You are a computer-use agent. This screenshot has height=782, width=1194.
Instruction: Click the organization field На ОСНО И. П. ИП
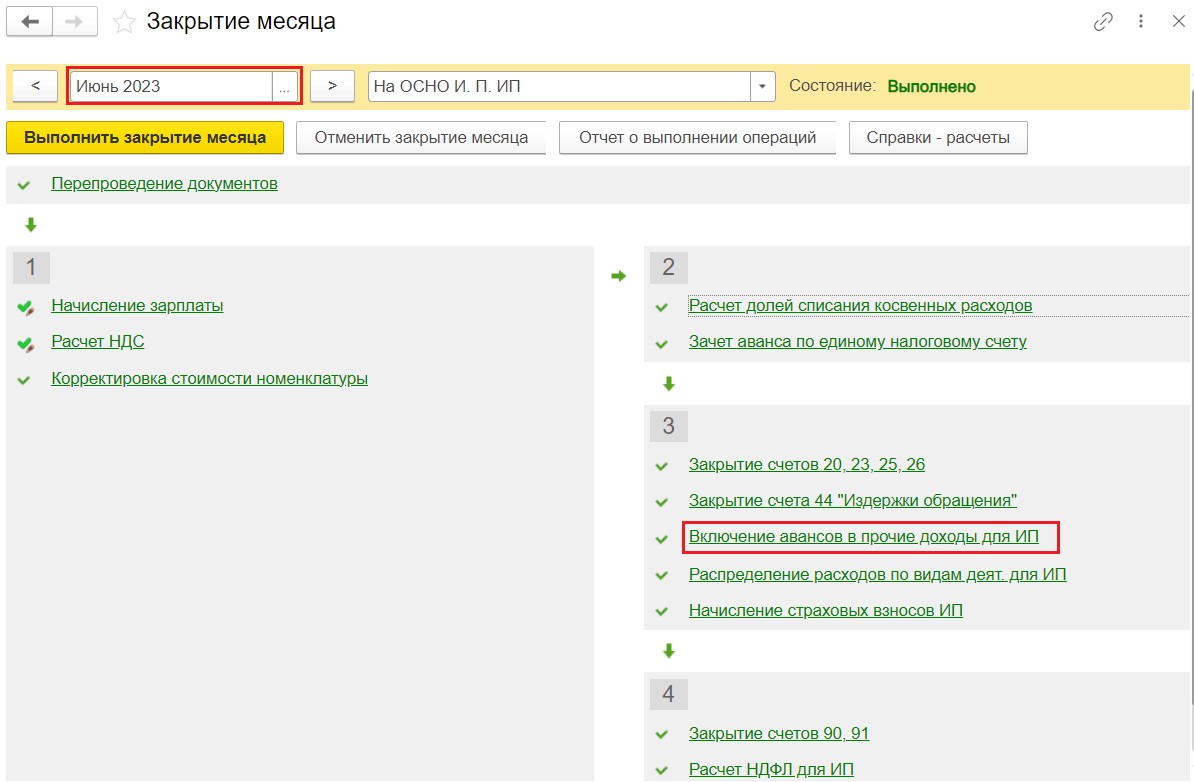pyautogui.click(x=560, y=86)
